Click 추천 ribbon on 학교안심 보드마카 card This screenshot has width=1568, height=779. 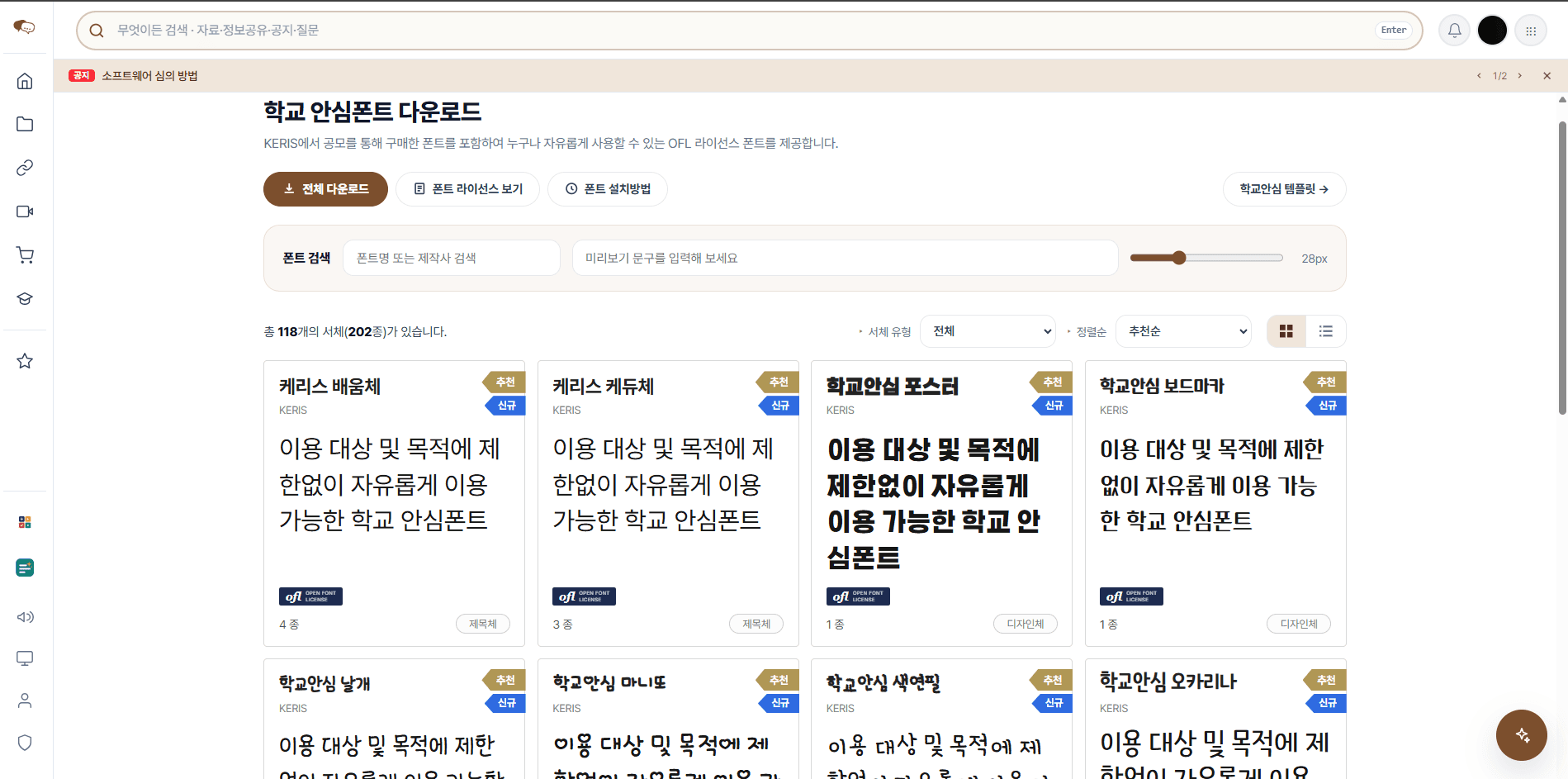coord(1325,382)
